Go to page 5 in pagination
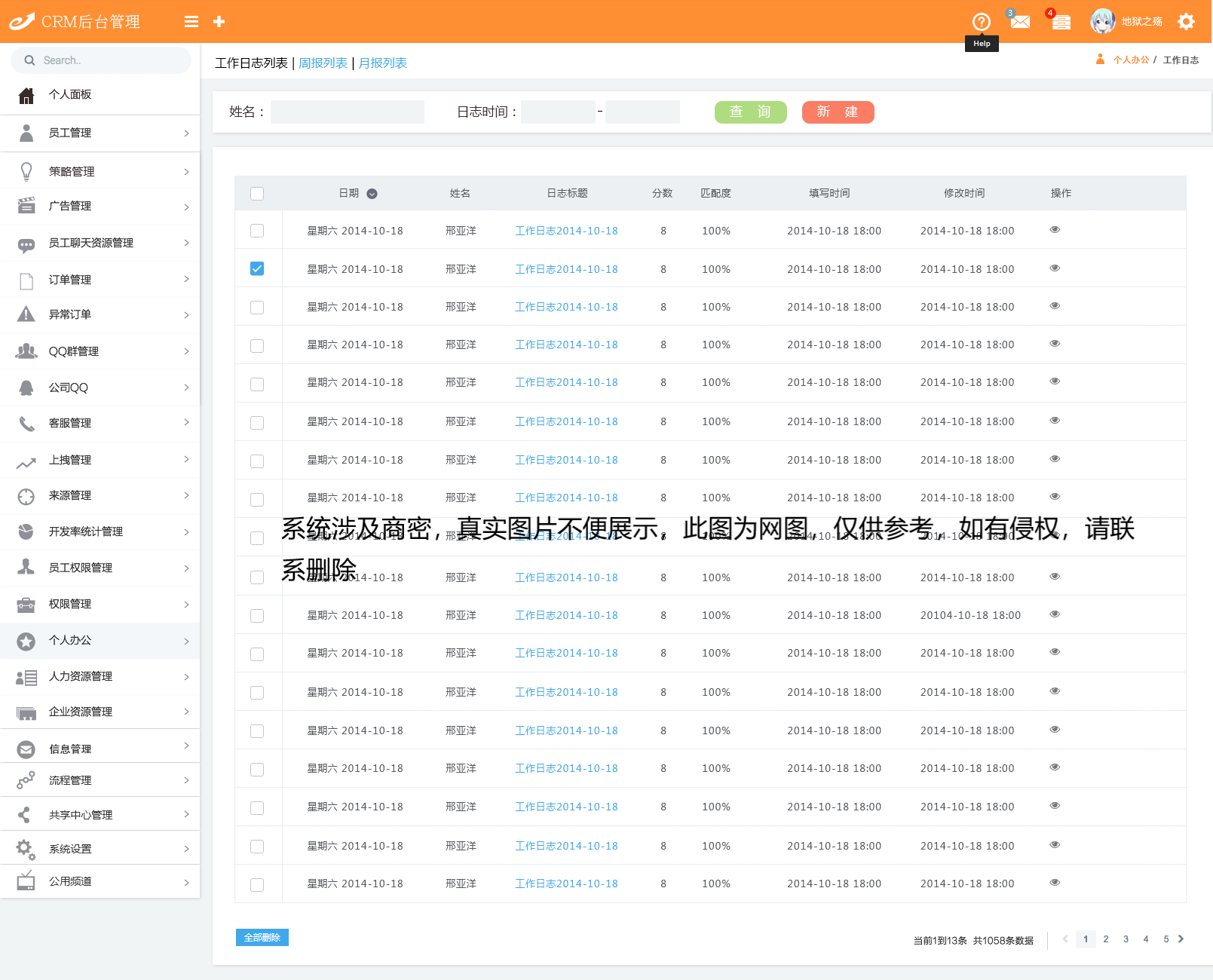Image resolution: width=1213 pixels, height=980 pixels. pyautogui.click(x=1166, y=939)
